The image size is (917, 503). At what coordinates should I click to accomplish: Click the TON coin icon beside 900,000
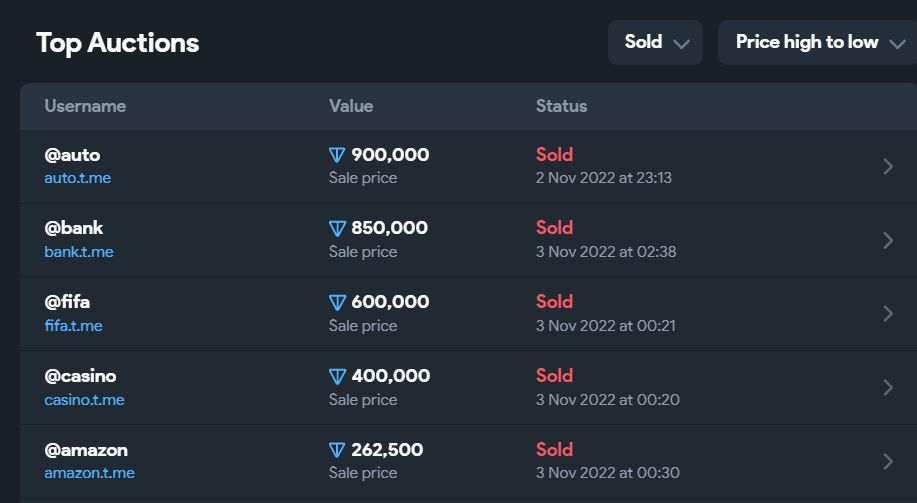337,155
